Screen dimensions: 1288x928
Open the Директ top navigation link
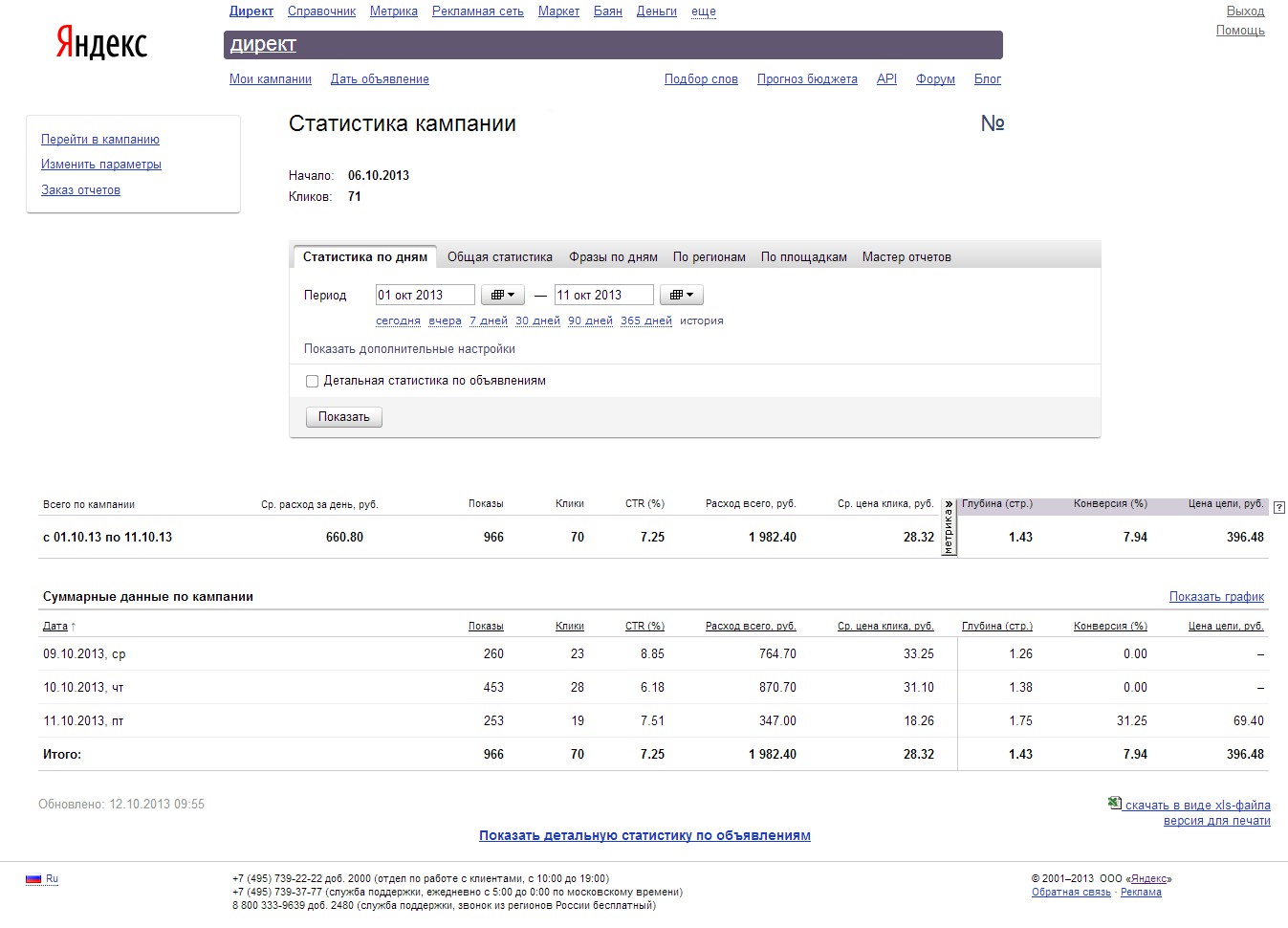point(251,11)
